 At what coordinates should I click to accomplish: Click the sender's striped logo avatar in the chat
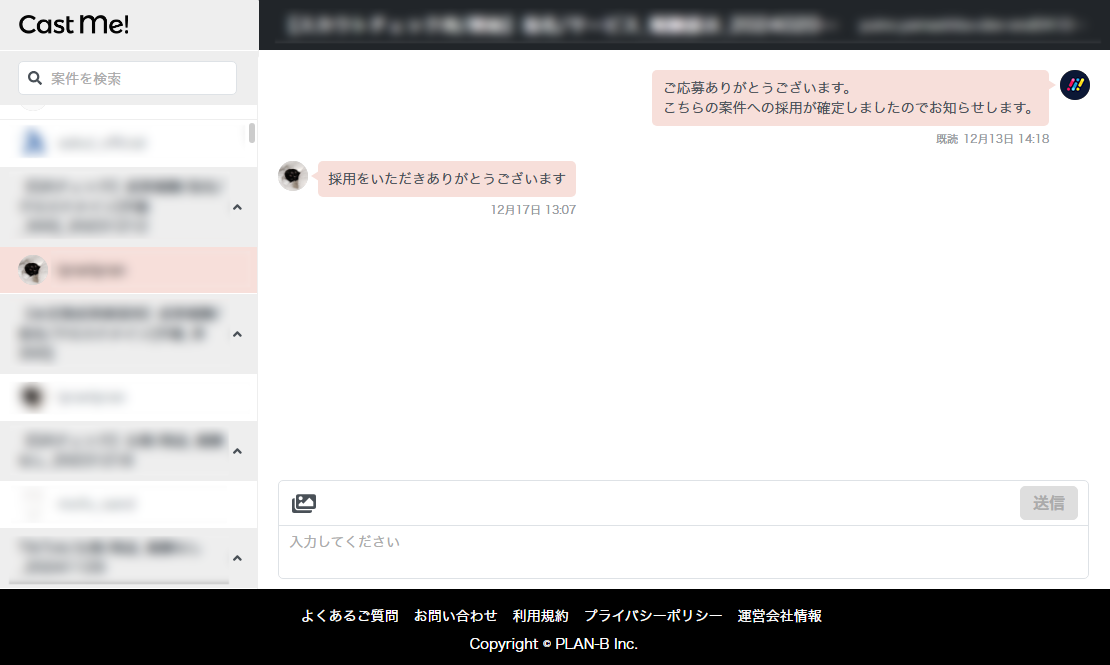click(x=1075, y=86)
